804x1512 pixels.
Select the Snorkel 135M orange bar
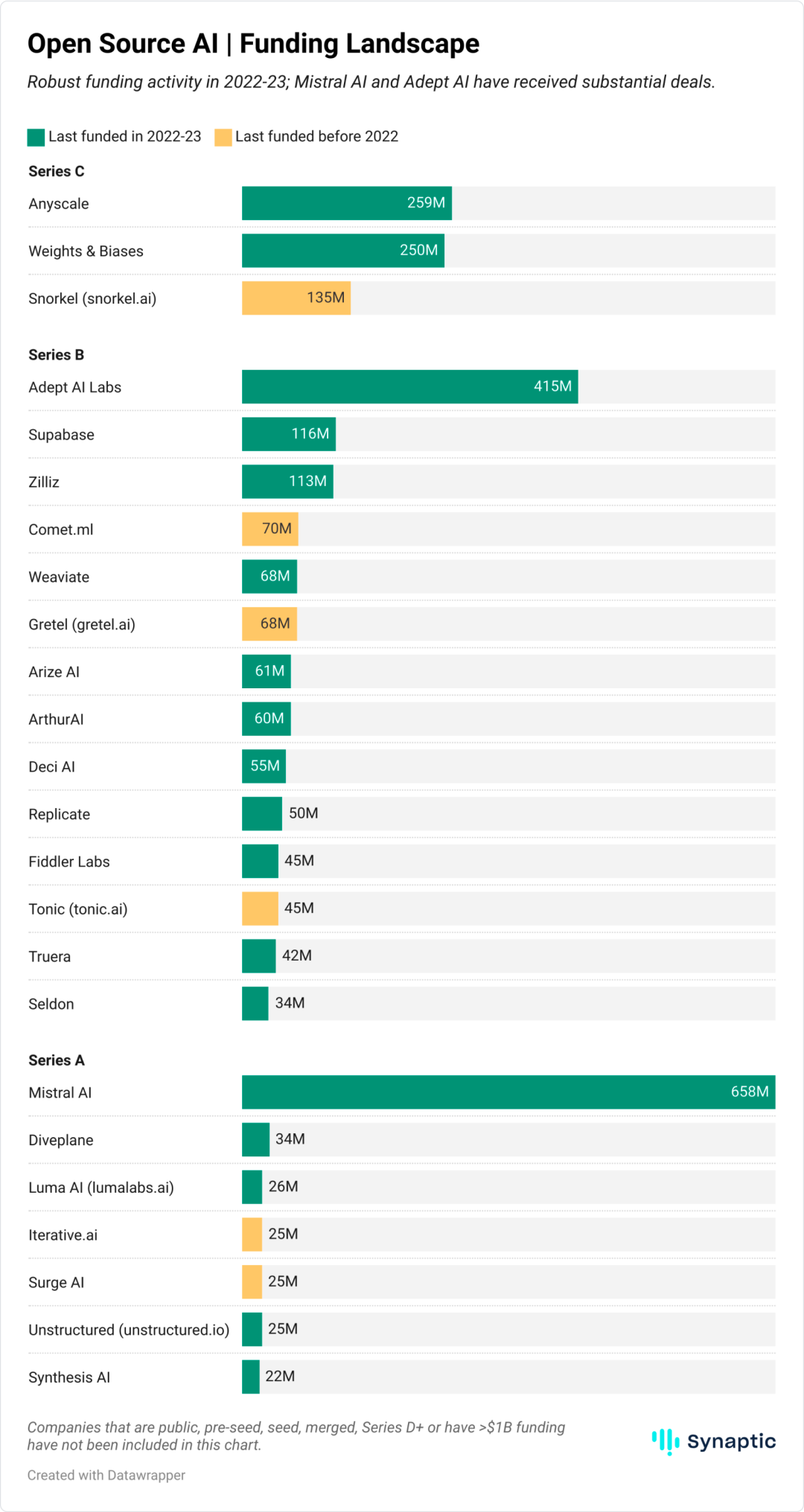pyautogui.click(x=296, y=298)
